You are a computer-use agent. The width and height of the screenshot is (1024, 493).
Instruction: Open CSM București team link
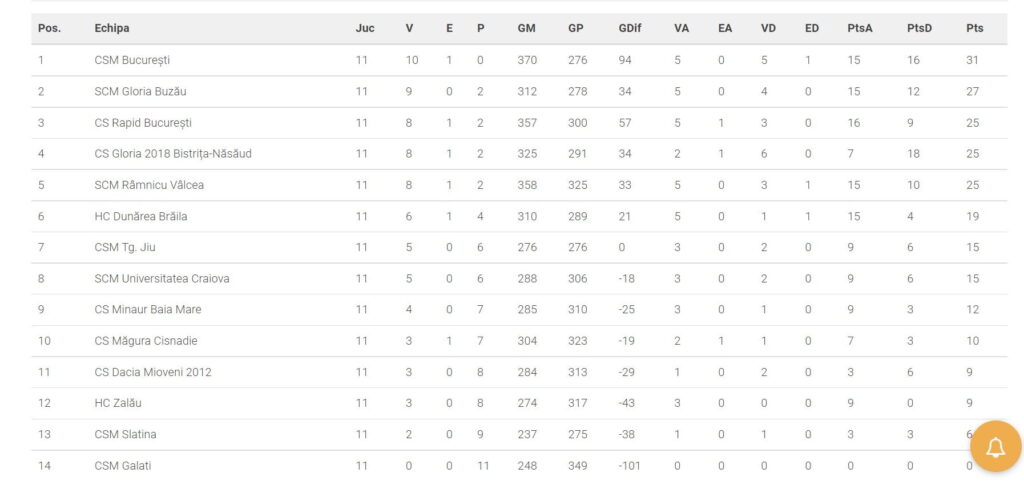click(x=132, y=60)
